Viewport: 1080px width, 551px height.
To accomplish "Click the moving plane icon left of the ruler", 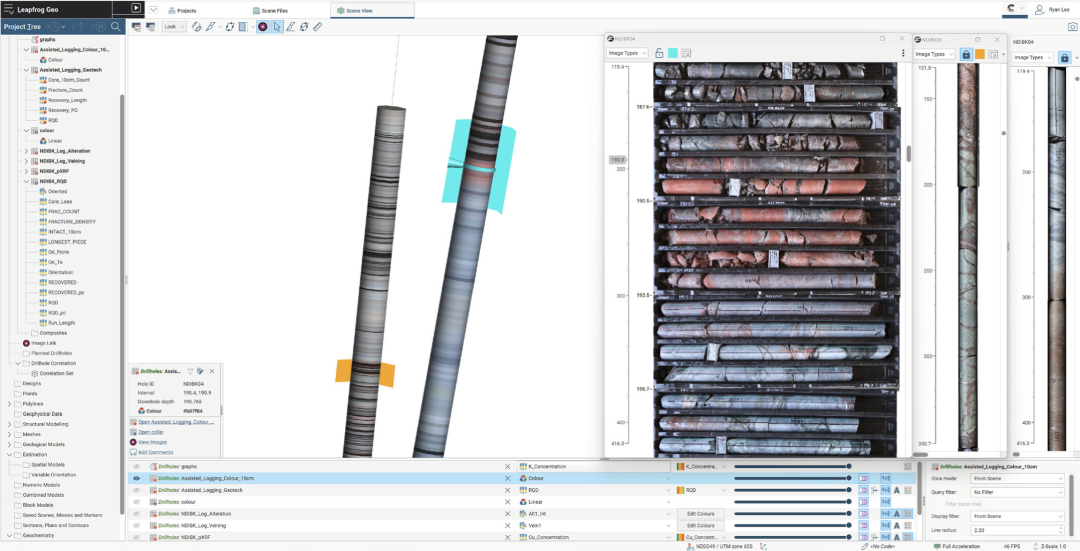I will click(x=304, y=27).
